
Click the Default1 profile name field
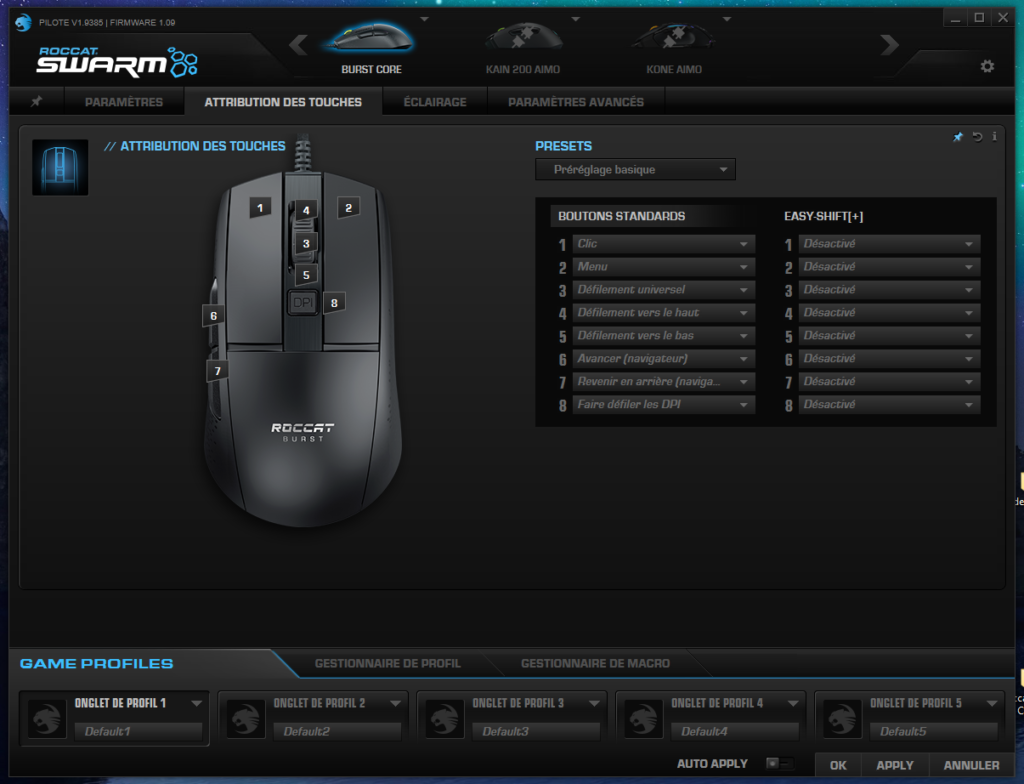(138, 731)
